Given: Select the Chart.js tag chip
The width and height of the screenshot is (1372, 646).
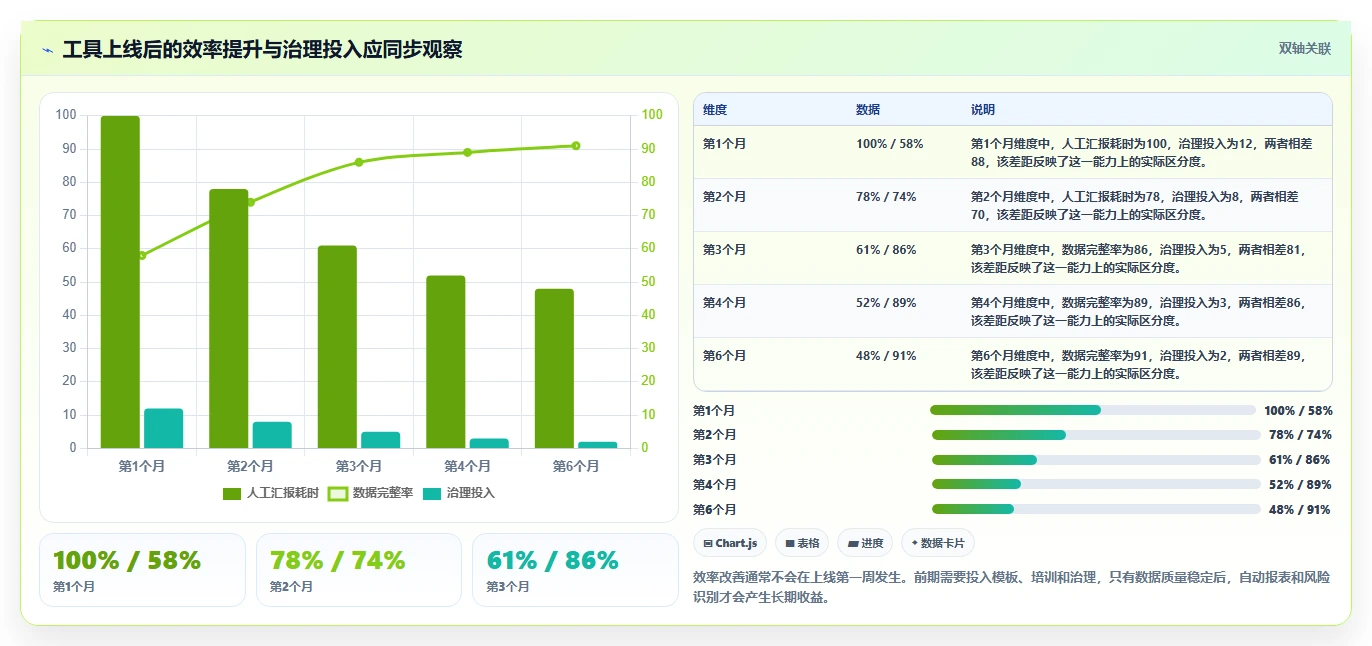Looking at the screenshot, I should (730, 543).
